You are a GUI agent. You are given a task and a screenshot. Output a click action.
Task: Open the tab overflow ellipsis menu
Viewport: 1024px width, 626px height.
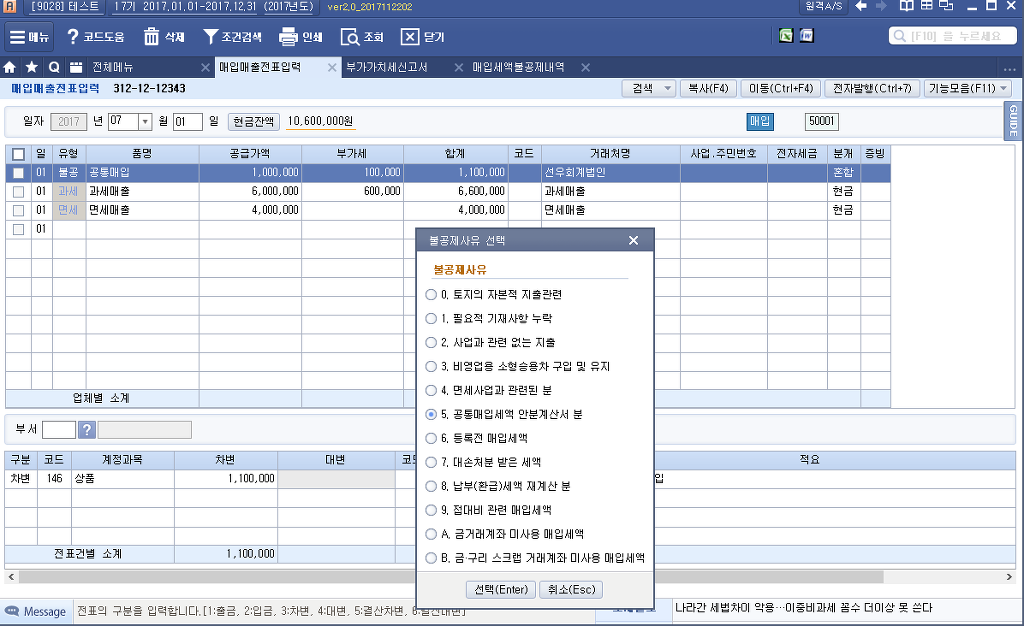[1010, 69]
